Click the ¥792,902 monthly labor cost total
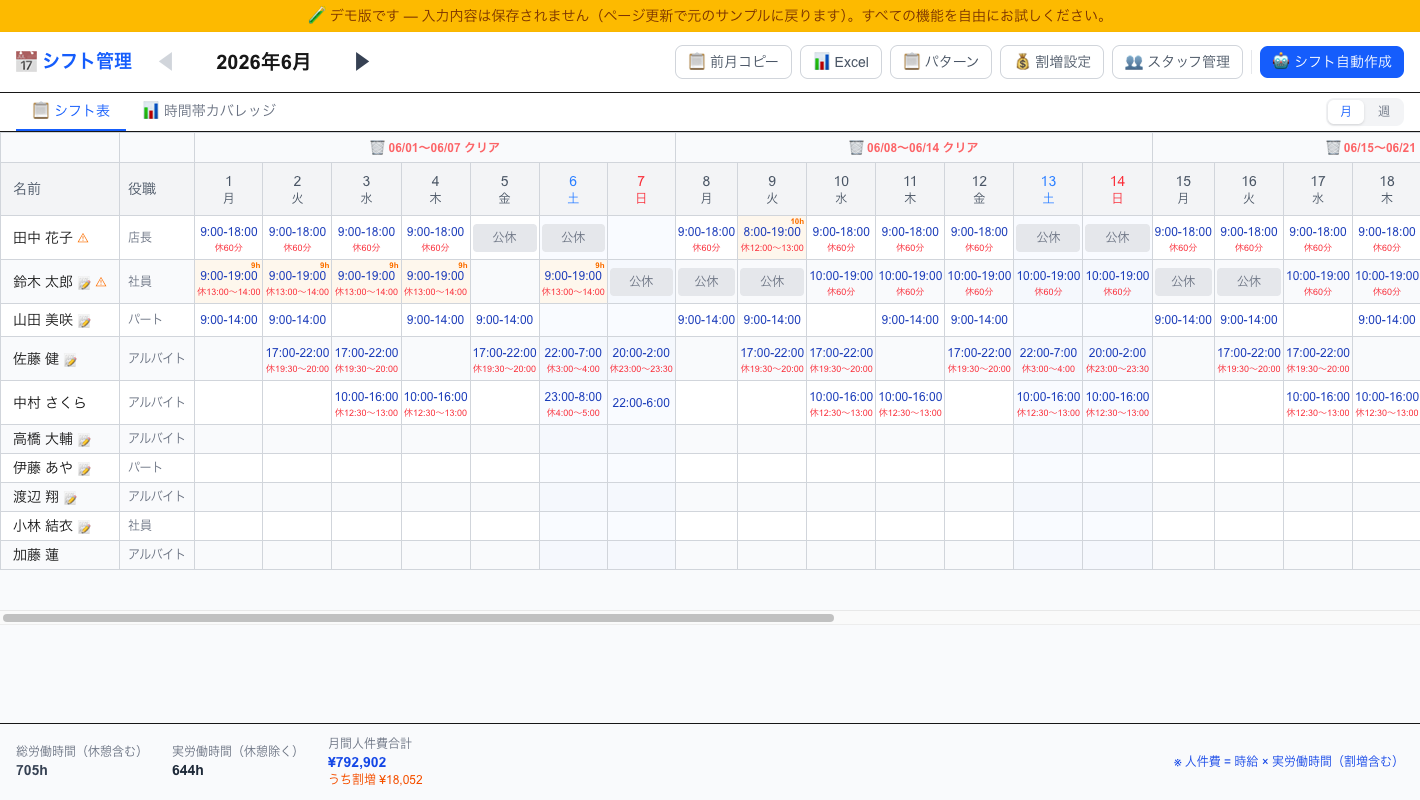The width and height of the screenshot is (1420, 800). click(x=357, y=762)
